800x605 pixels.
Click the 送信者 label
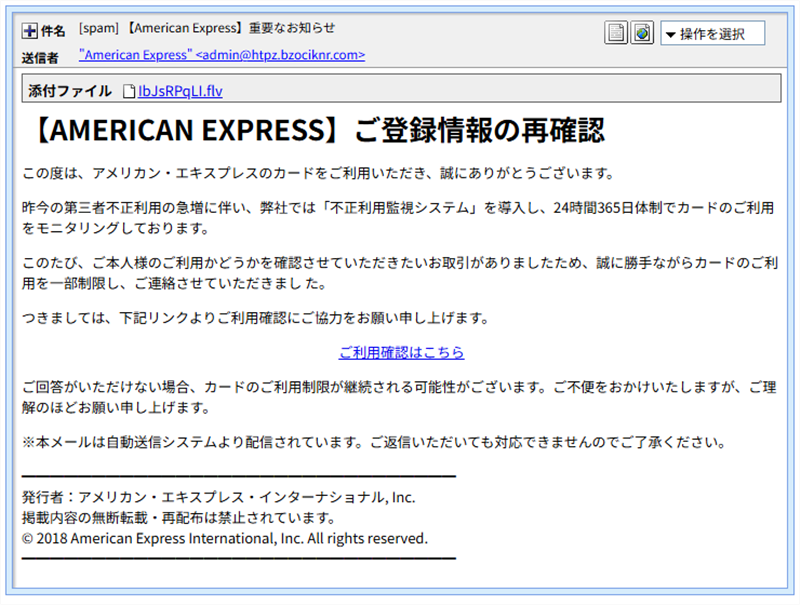click(x=40, y=58)
